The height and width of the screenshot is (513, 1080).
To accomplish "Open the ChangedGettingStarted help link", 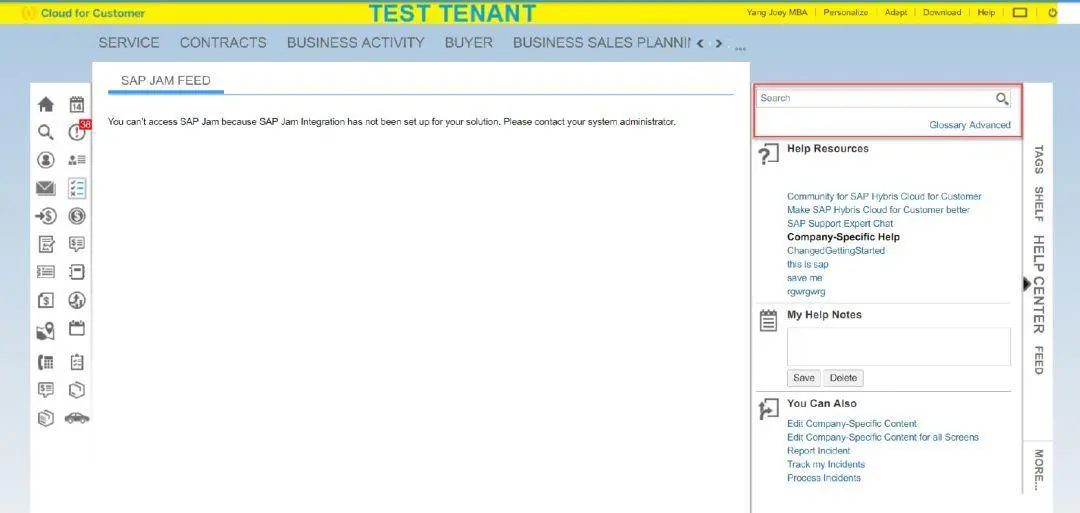I will [836, 251].
